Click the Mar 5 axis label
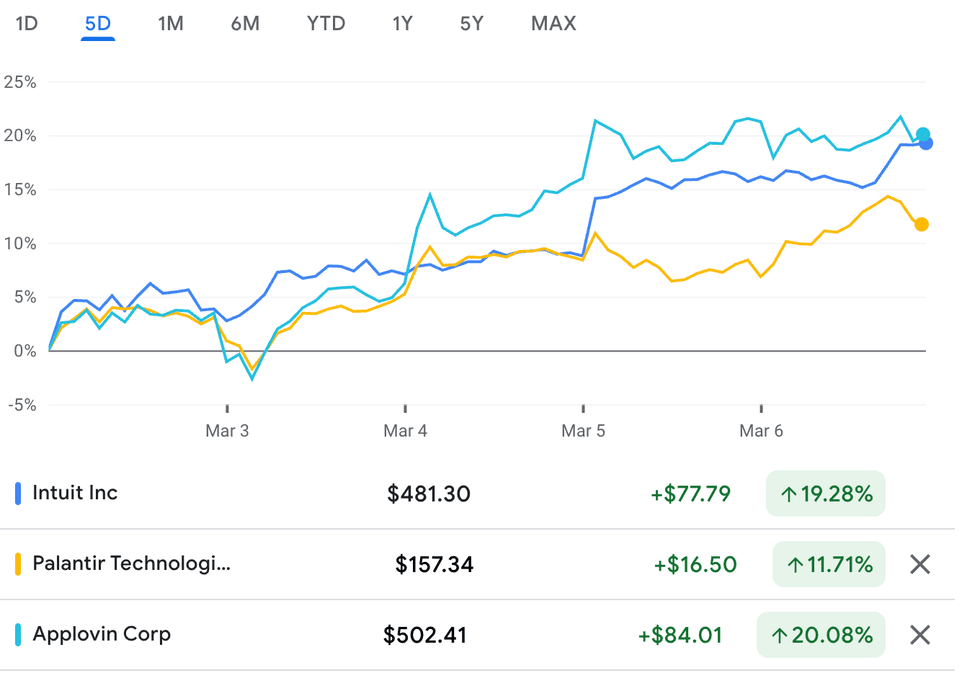Screen dimensions: 980x683 pos(583,430)
